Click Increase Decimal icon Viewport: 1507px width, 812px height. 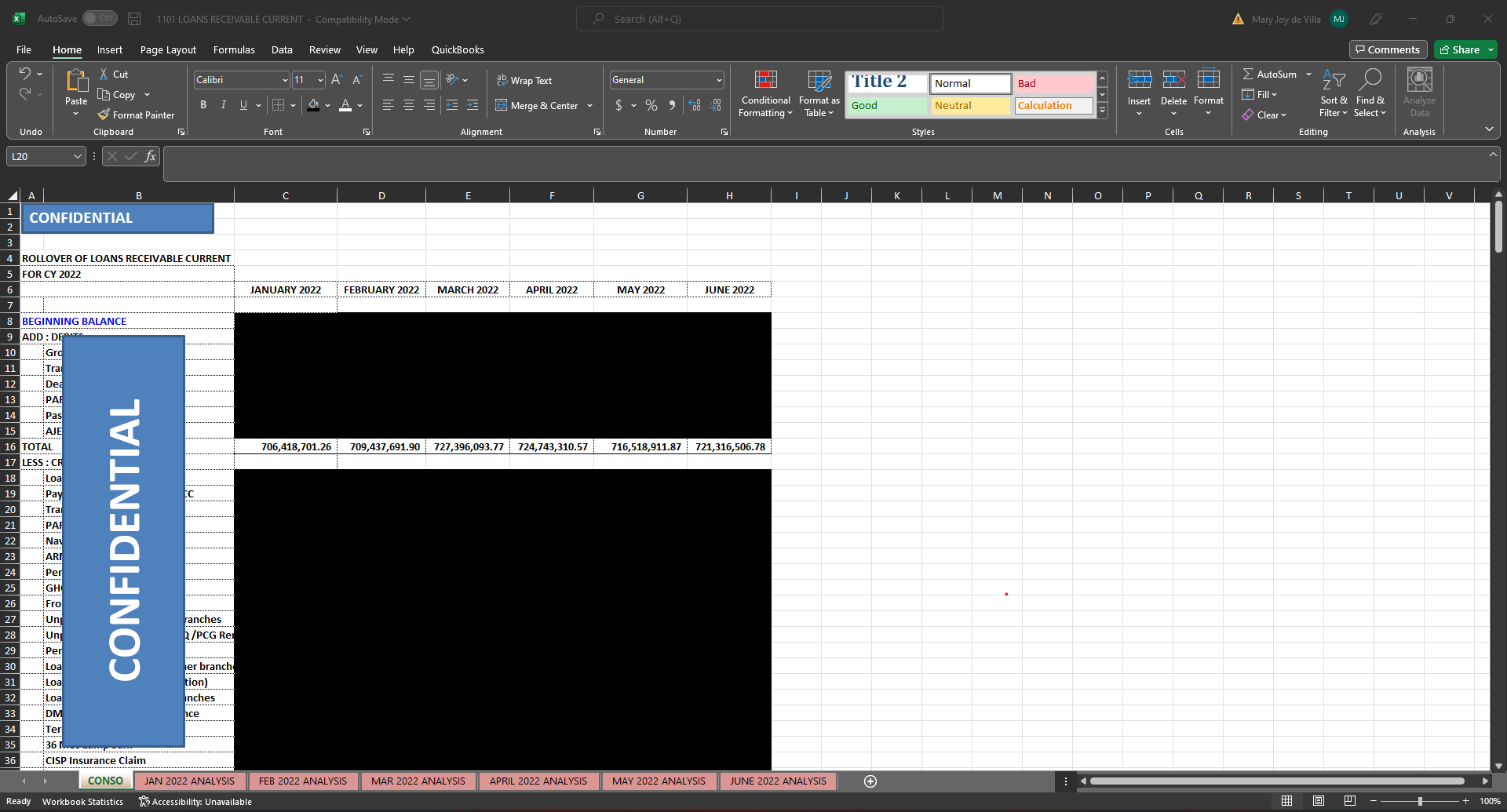[x=695, y=105]
